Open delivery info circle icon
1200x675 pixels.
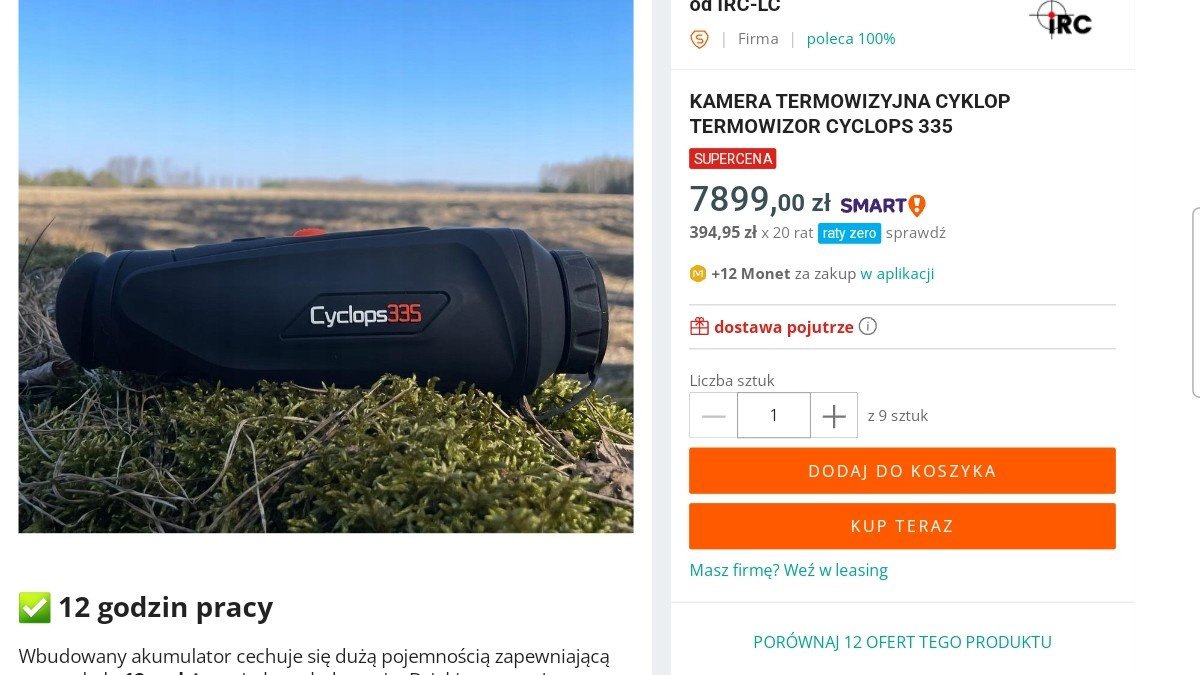[868, 326]
